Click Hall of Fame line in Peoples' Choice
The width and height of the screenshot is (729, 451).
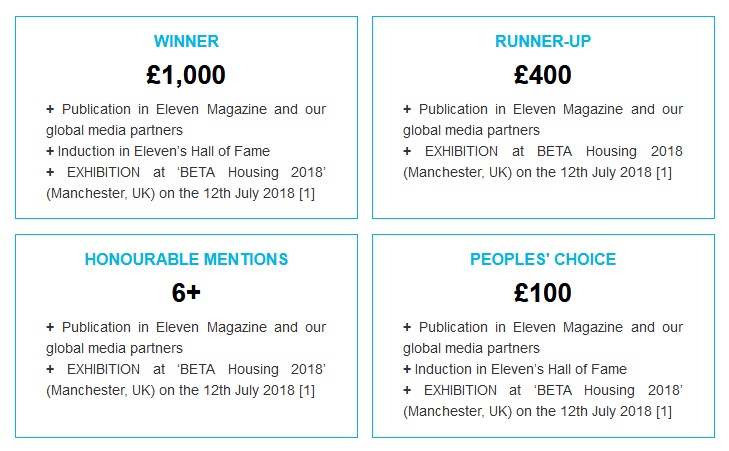(515, 369)
